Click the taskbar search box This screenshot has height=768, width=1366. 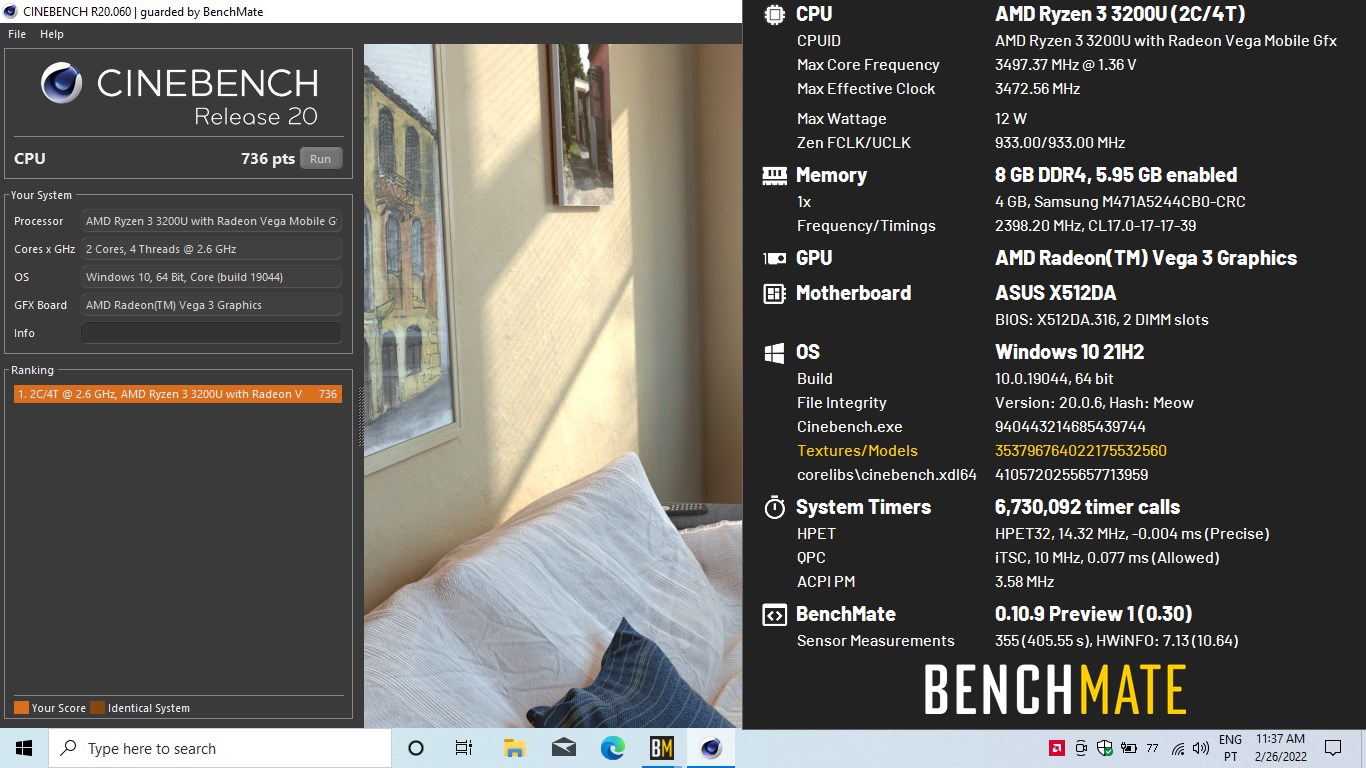pyautogui.click(x=220, y=748)
